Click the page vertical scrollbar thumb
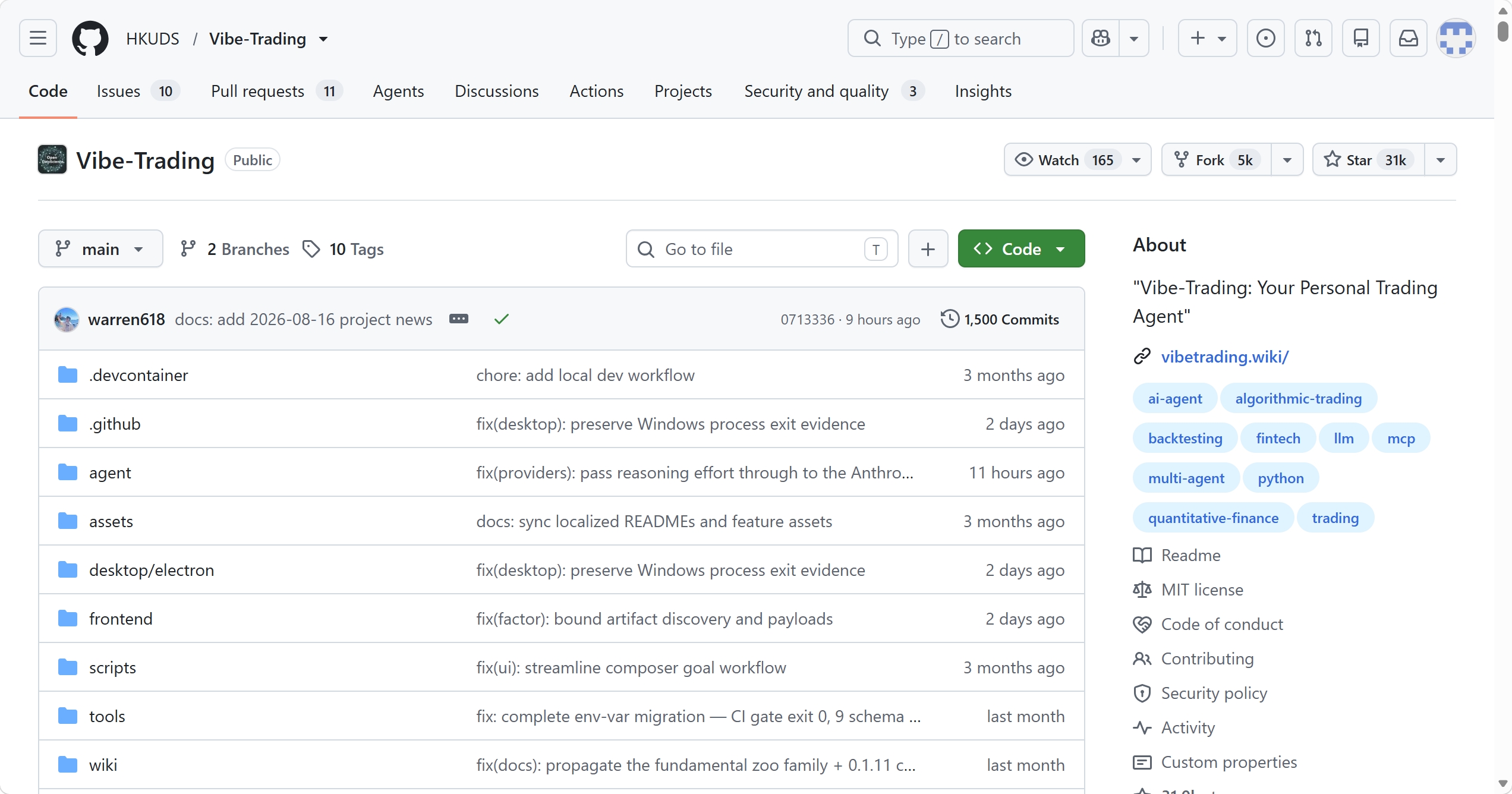Image resolution: width=1512 pixels, height=794 pixels. 1503,31
